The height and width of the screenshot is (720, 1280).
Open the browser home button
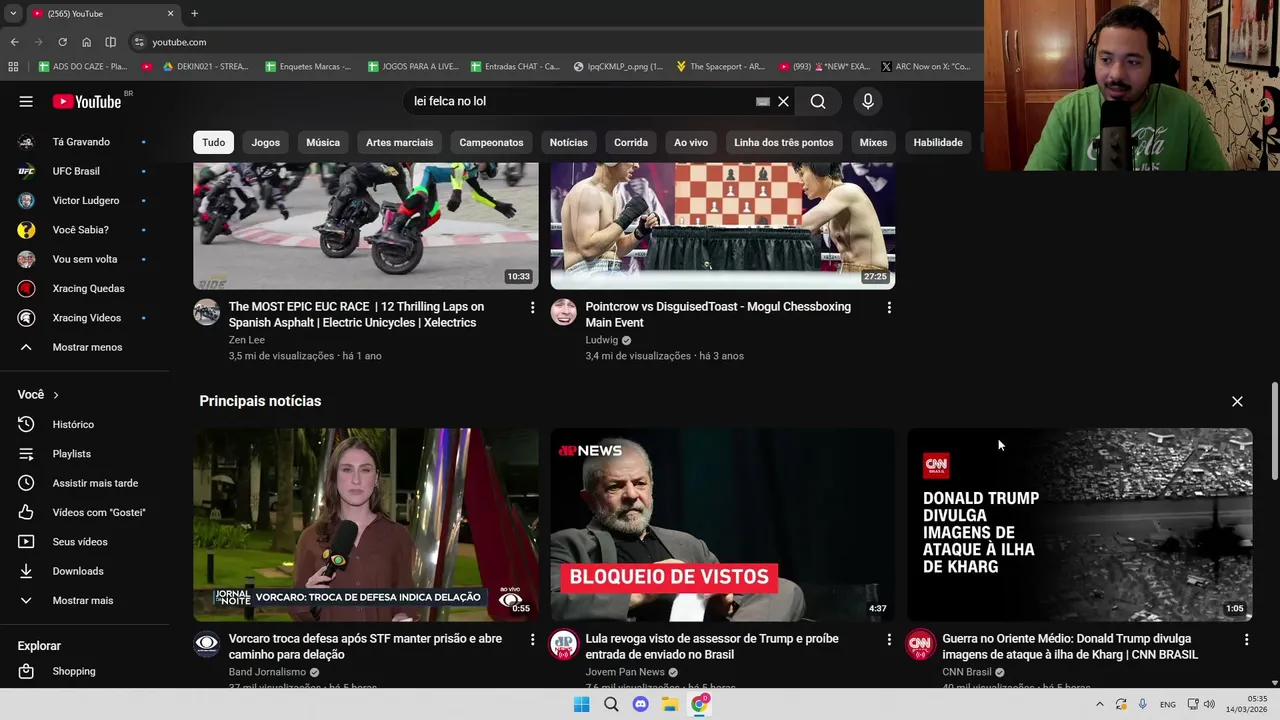pyautogui.click(x=86, y=42)
